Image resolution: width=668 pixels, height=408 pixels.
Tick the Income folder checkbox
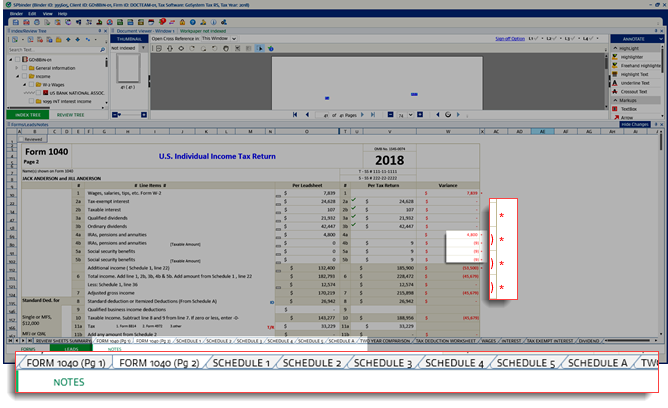25,75
